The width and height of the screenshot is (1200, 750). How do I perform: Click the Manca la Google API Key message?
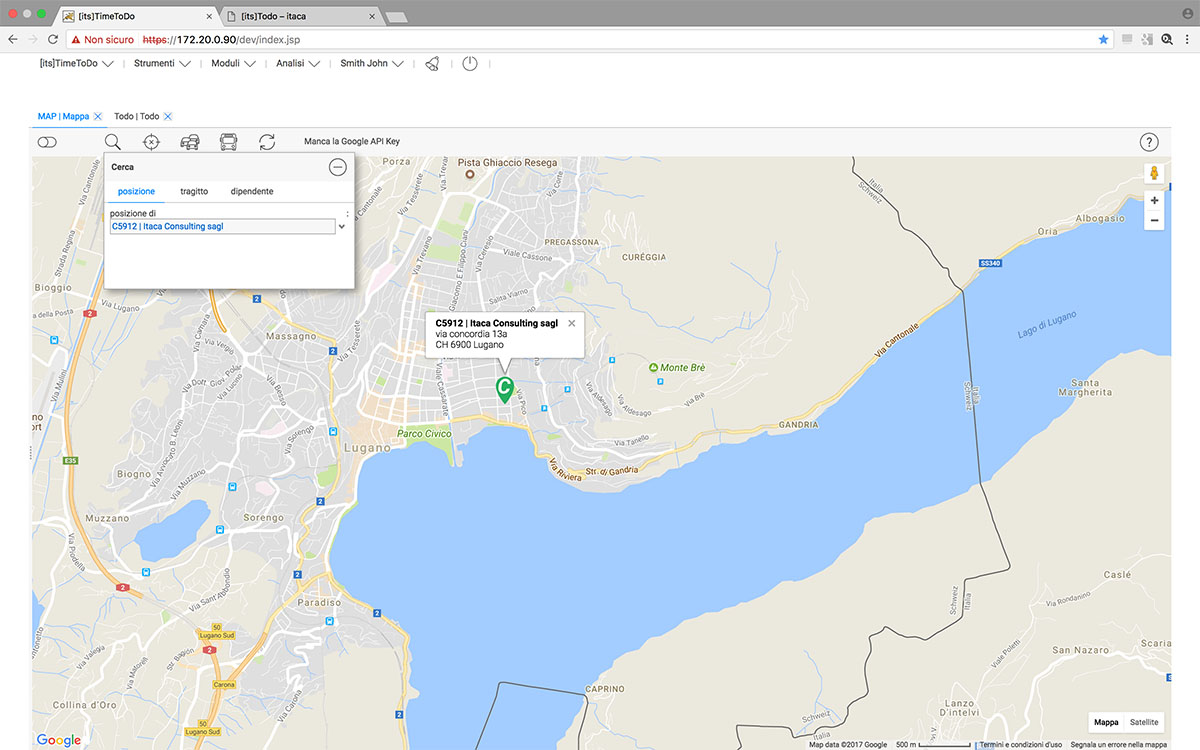352,143
